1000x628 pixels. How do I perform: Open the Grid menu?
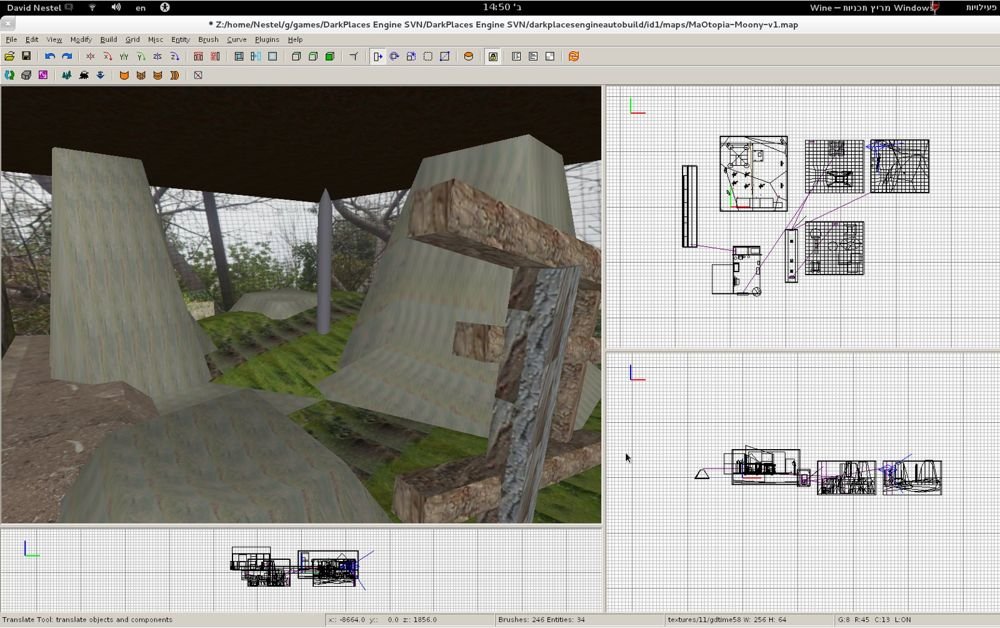tap(133, 39)
